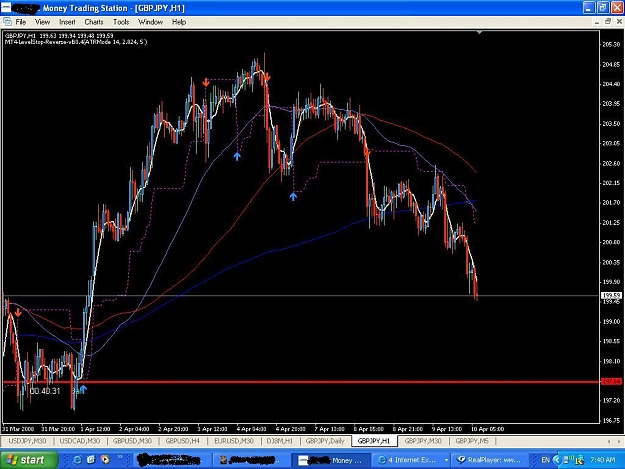
Task: Switch to the EURUSD,M30 chart tab
Action: pos(234,441)
